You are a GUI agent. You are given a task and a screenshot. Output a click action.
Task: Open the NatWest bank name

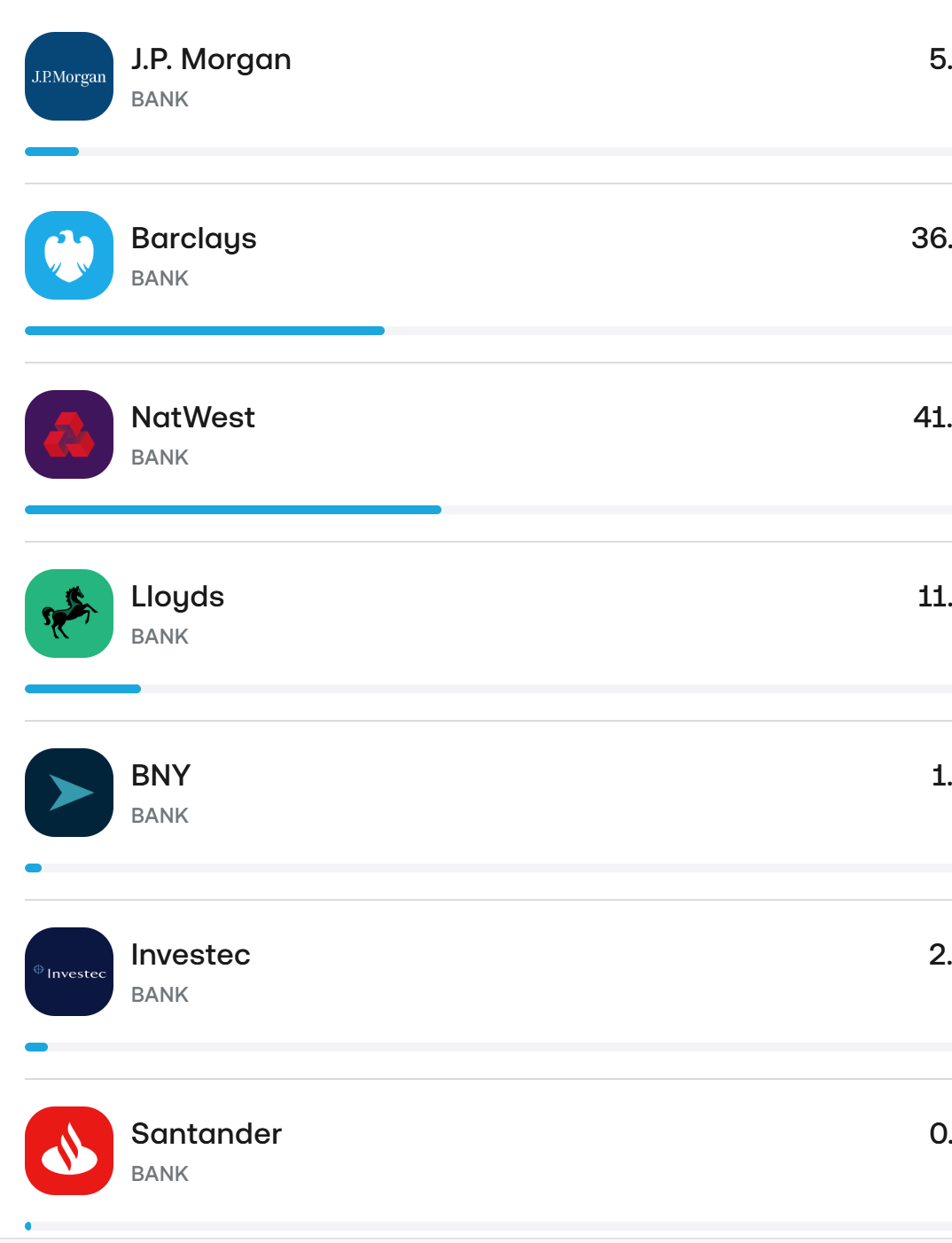193,418
